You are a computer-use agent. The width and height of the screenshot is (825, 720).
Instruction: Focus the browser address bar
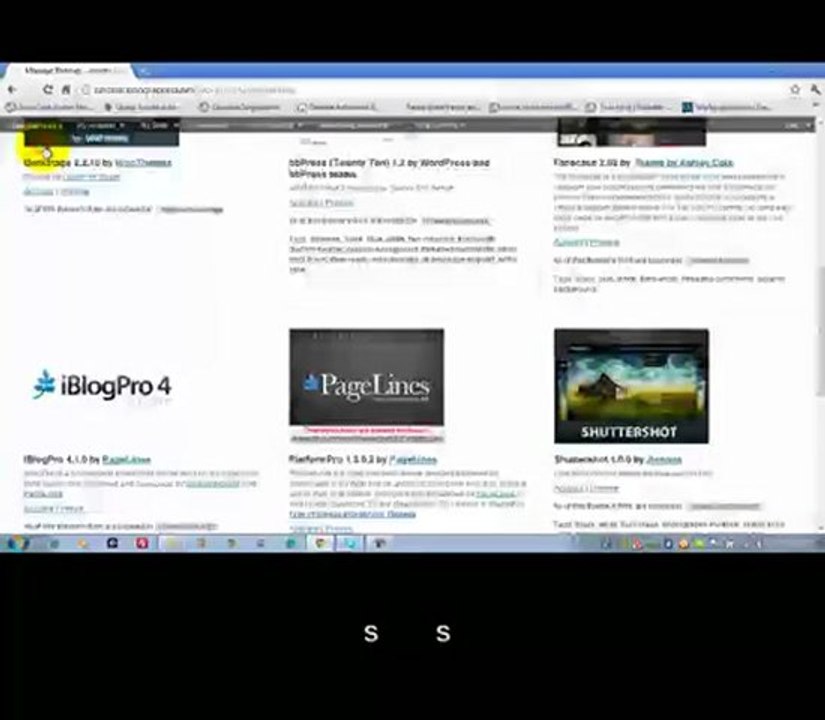[x=431, y=90]
